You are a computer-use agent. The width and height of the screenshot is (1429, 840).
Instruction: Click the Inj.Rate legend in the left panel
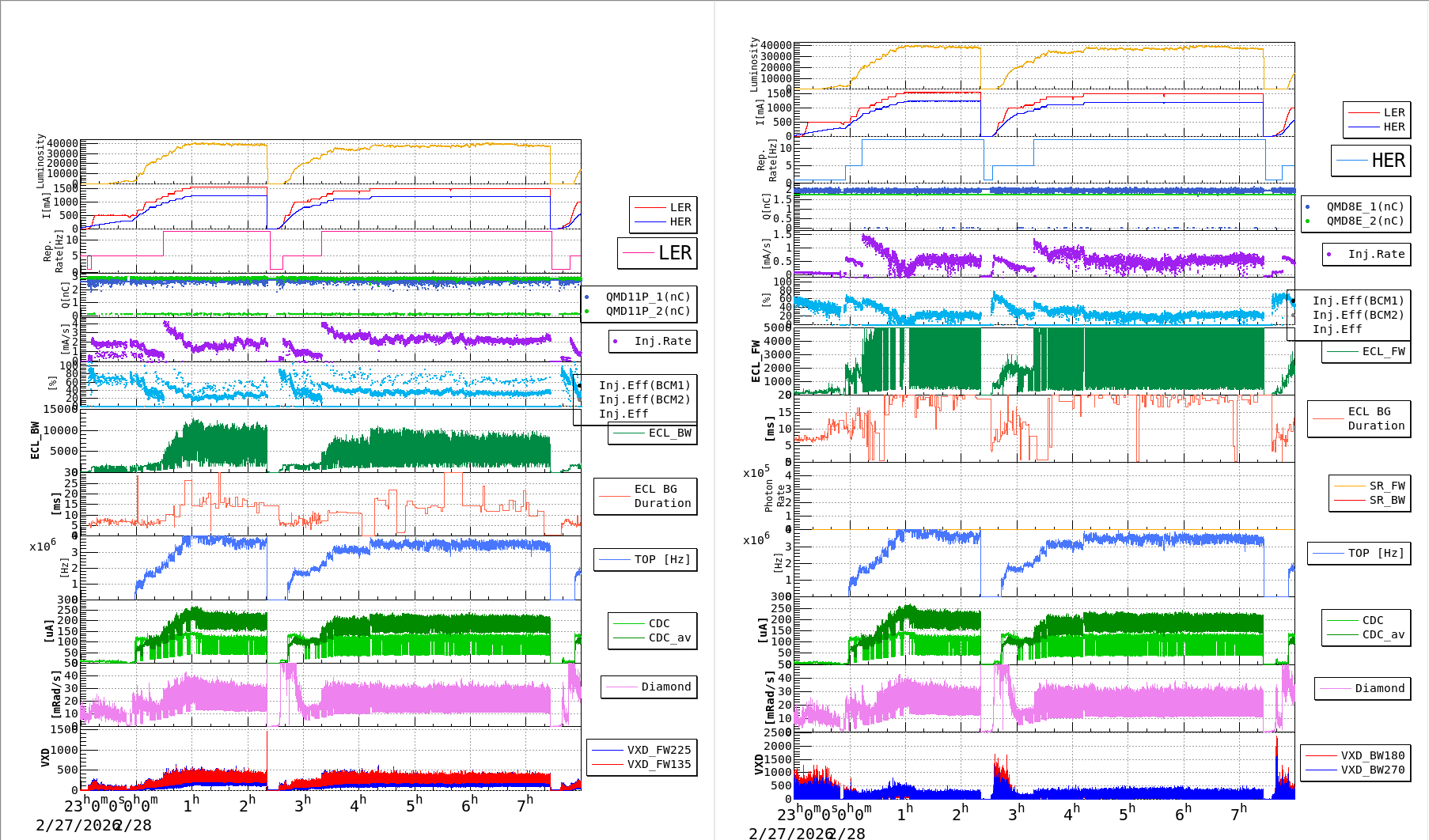(662, 341)
